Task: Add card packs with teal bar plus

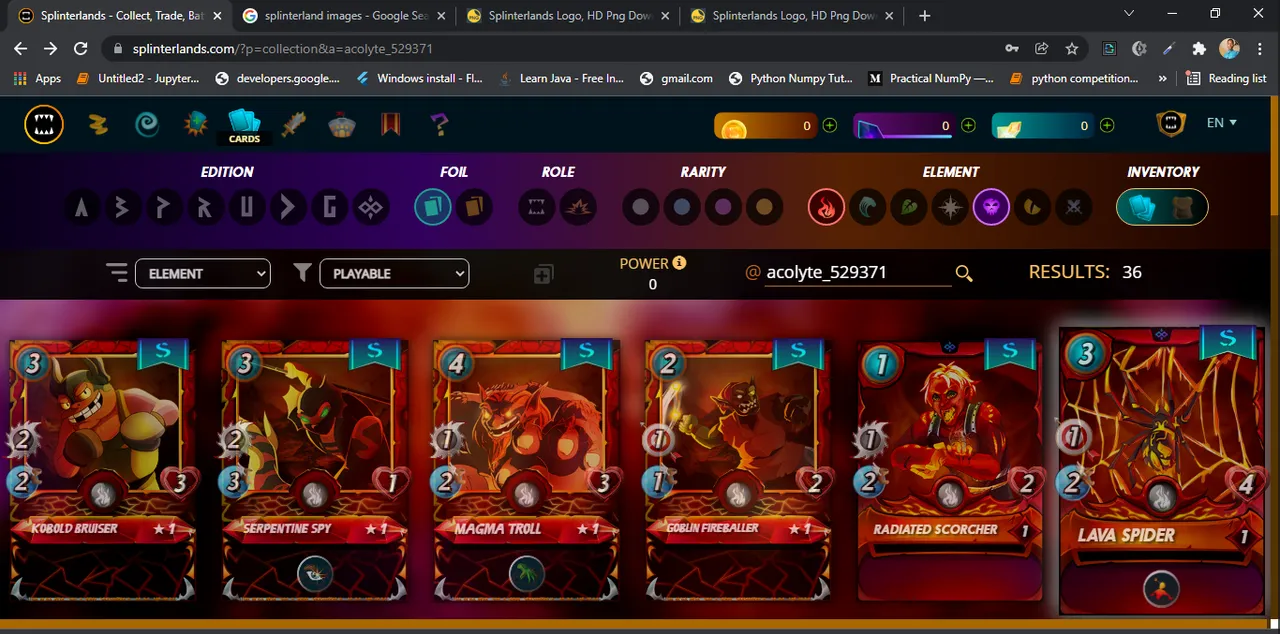Action: [1107, 126]
